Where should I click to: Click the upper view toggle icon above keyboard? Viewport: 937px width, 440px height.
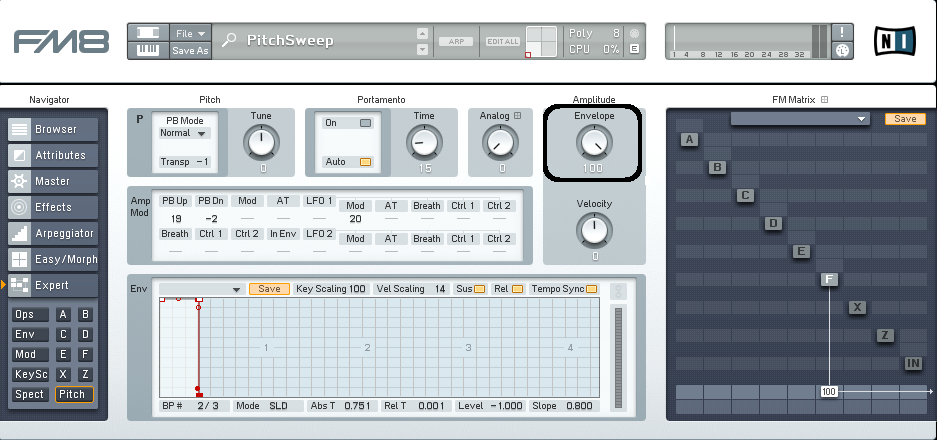[148, 33]
